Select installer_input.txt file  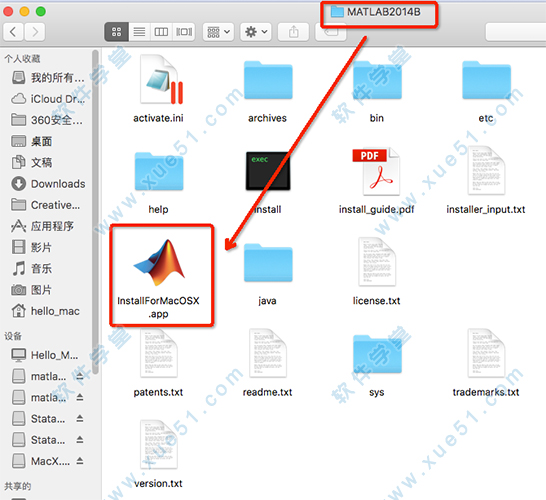tap(486, 170)
